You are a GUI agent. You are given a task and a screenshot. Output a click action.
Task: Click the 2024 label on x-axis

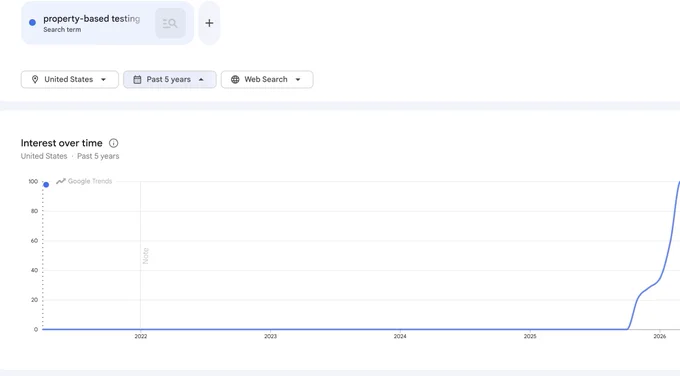click(x=400, y=336)
